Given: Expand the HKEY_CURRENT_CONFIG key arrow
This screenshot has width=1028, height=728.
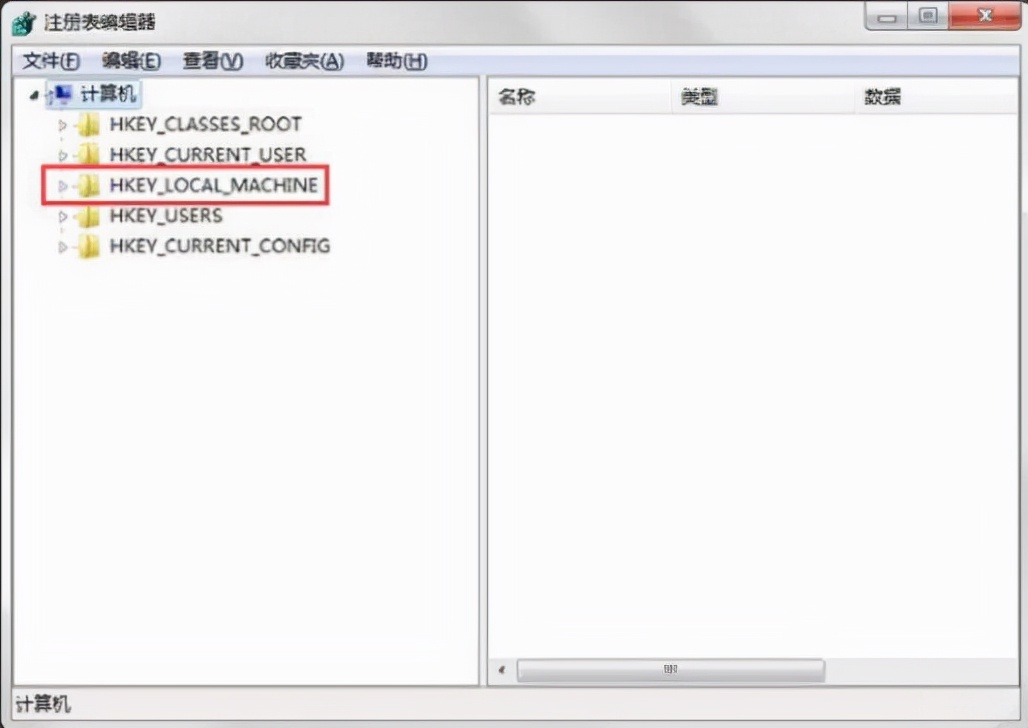Looking at the screenshot, I should coord(63,247).
